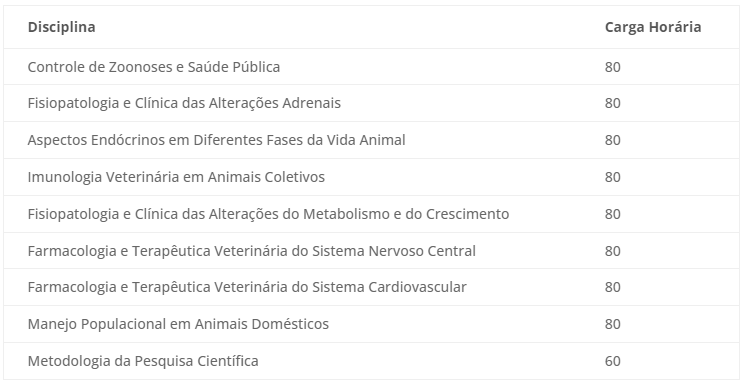745x380 pixels.
Task: Click the Carga Horária column header
Action: point(653,27)
